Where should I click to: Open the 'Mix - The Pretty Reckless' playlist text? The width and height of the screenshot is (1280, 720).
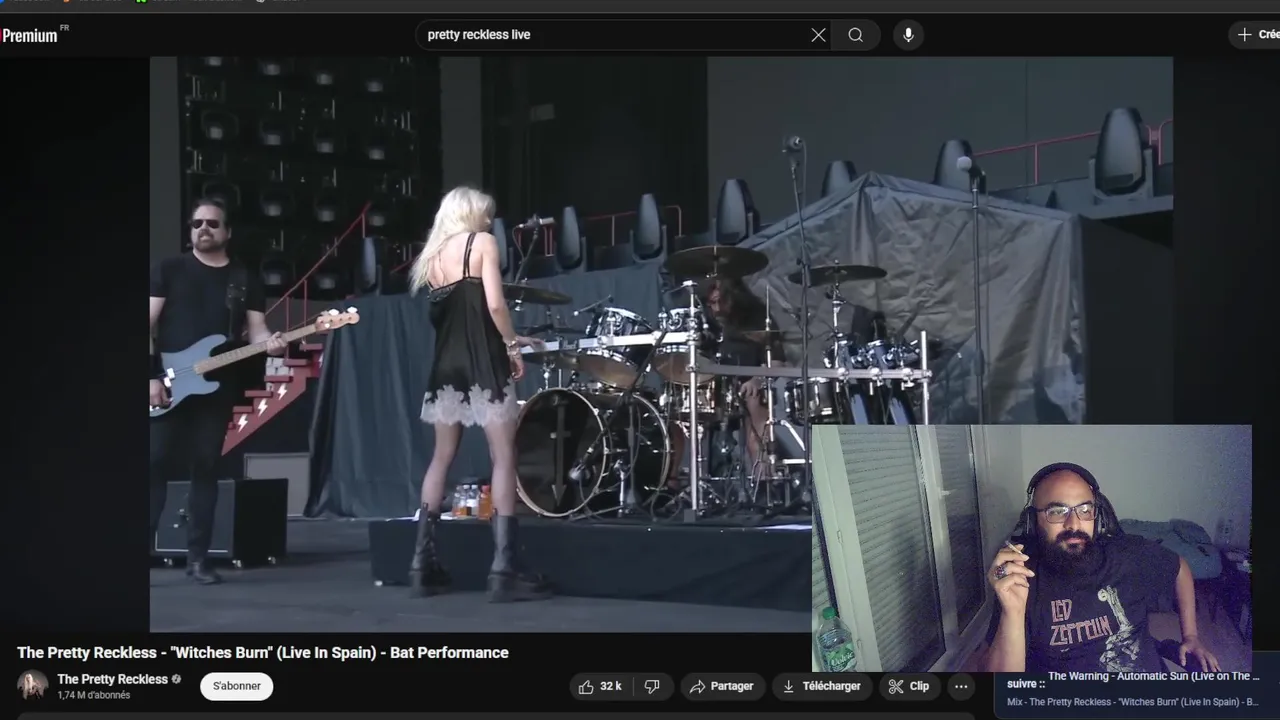1132,702
